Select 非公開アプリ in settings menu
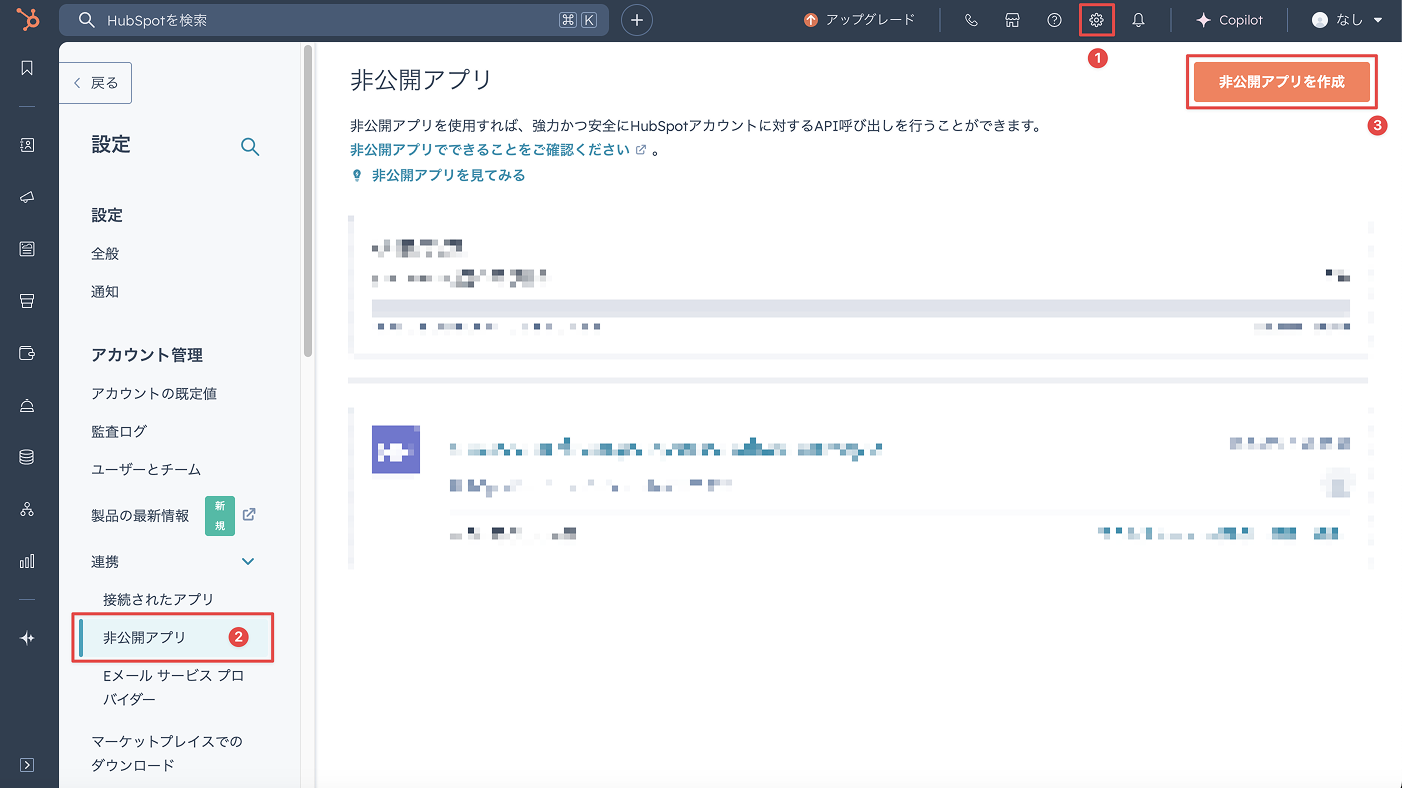The image size is (1402, 788). click(145, 637)
